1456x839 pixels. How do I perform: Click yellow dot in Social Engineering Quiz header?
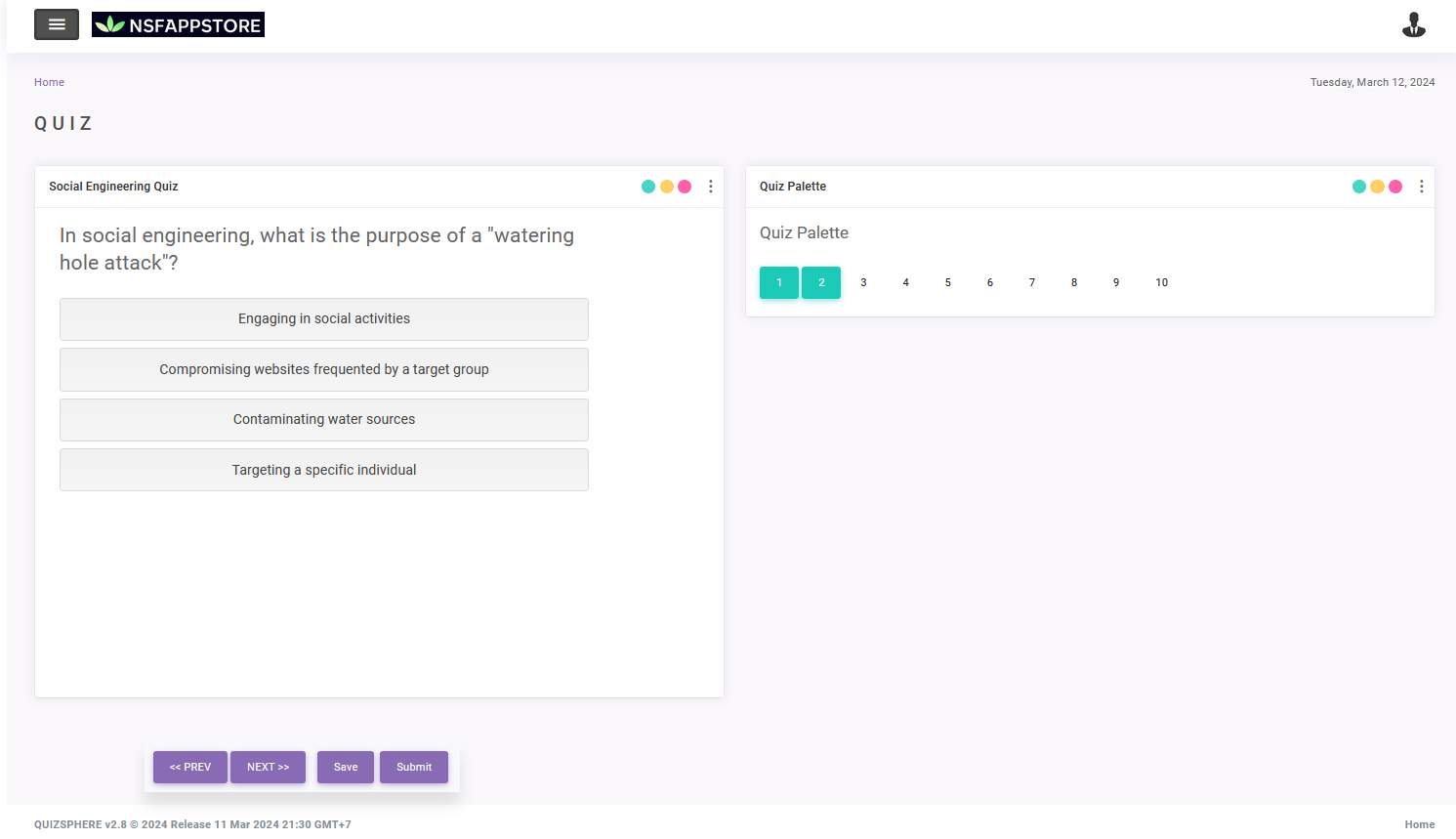coord(667,187)
